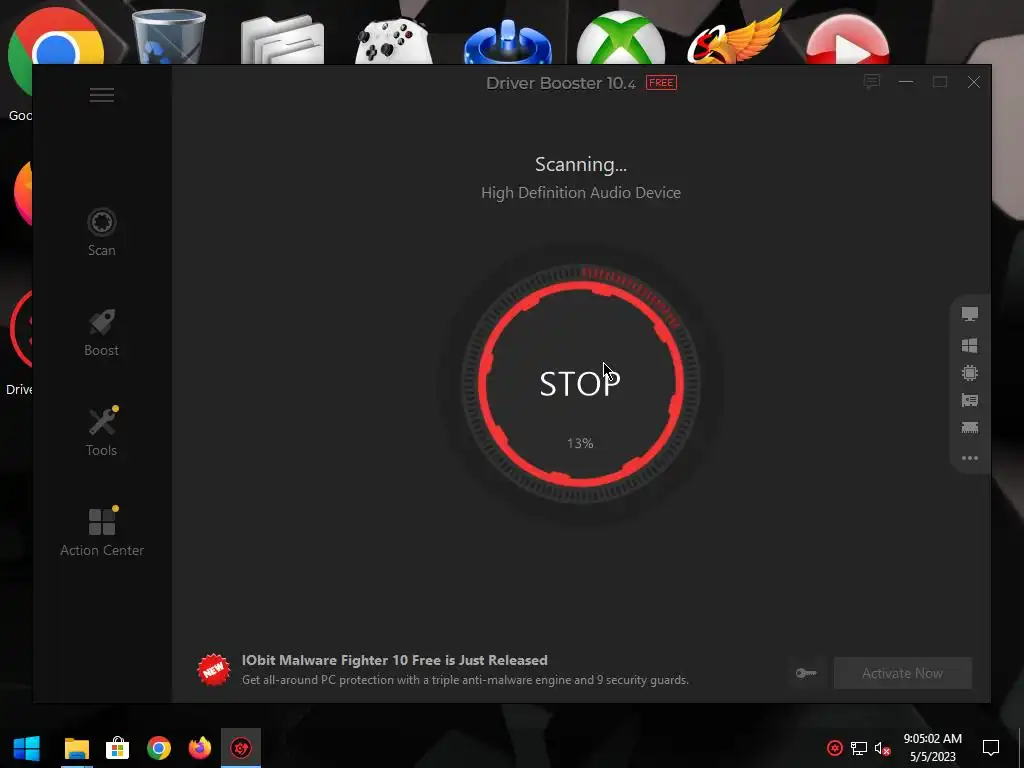Viewport: 1024px width, 768px height.
Task: Open the taskbar clock and date
Action: 933,748
